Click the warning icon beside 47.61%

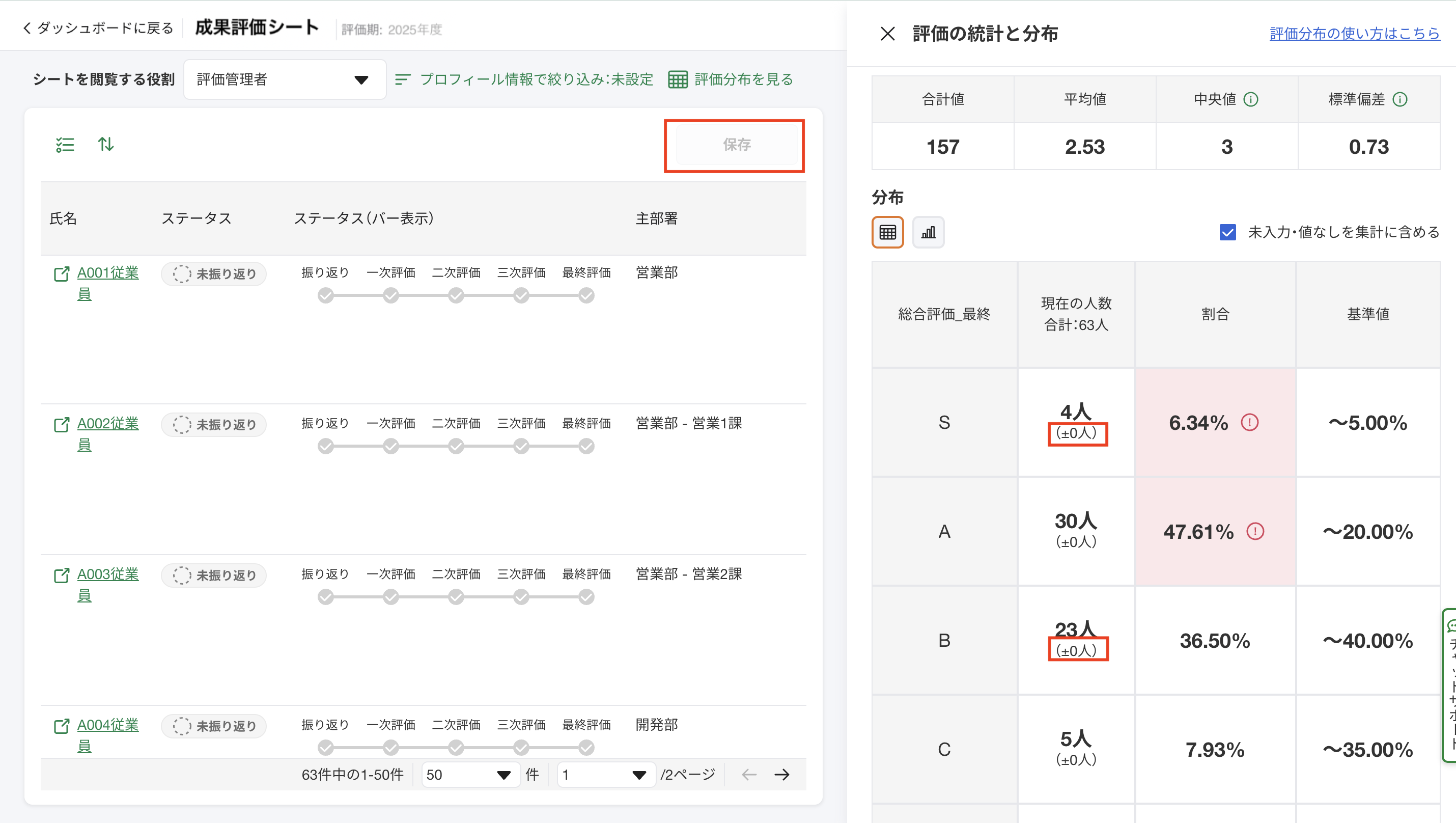point(1255,531)
